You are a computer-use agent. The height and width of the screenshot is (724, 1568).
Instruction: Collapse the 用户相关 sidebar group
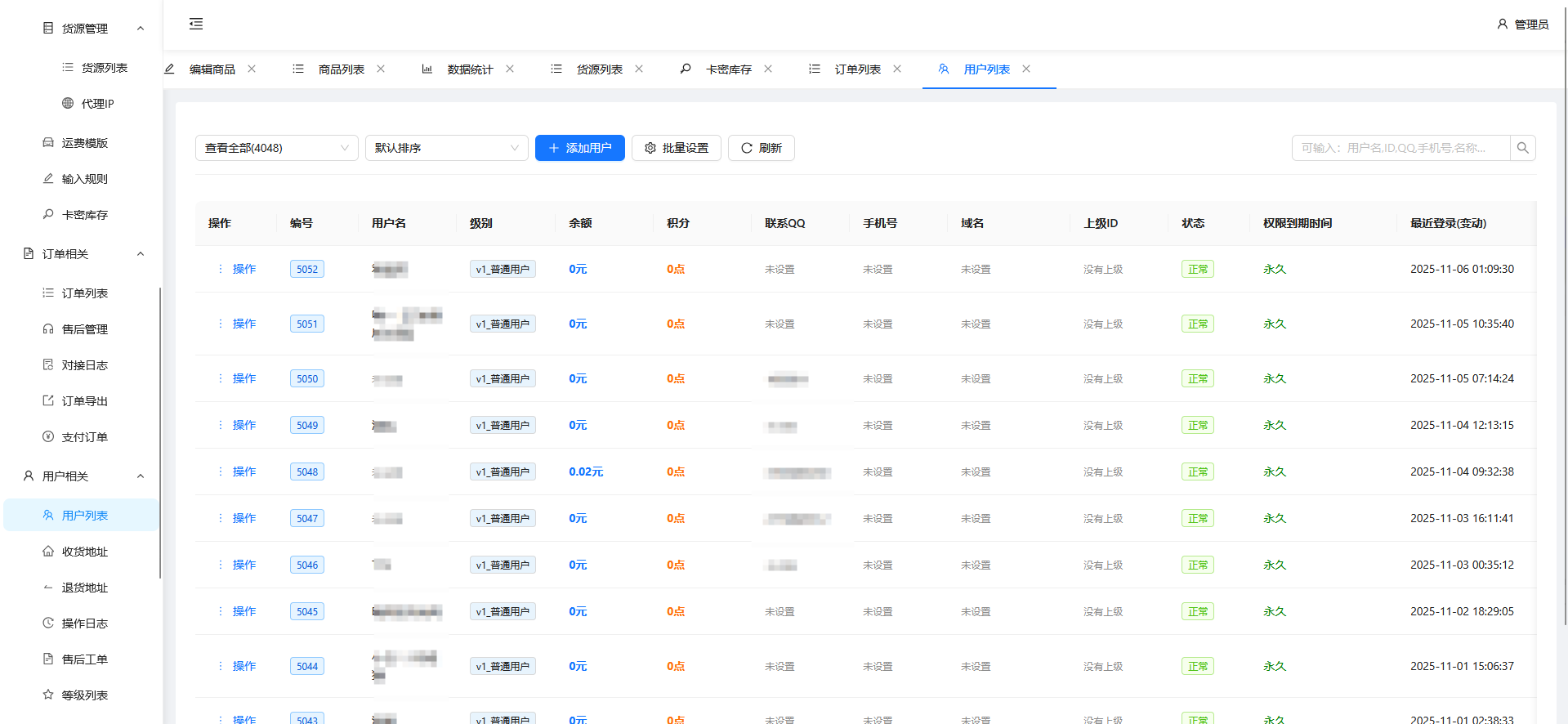click(141, 476)
